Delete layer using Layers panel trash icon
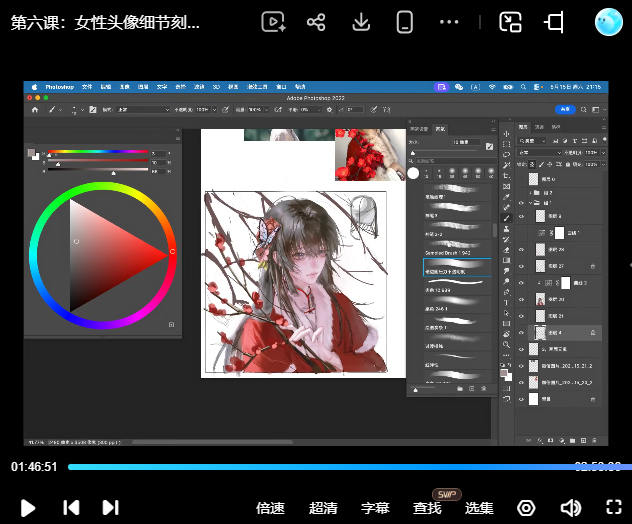This screenshot has height=524, width=632. (x=595, y=441)
